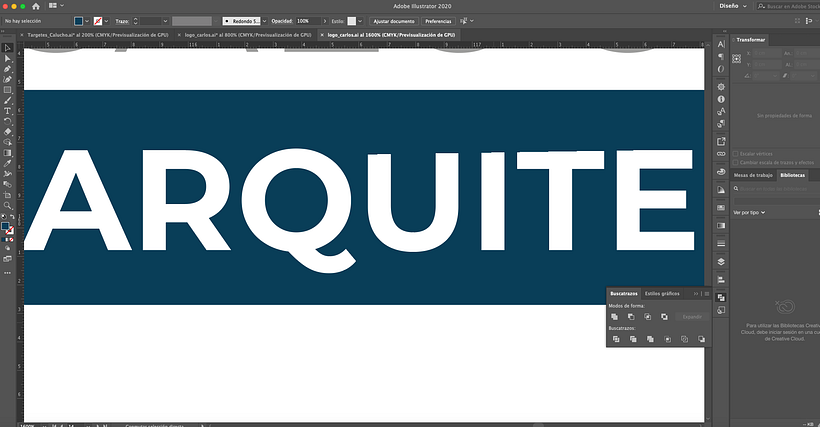Screen dimensions: 820x427
Task: Click the Opacidad value field
Action: pyautogui.click(x=309, y=21)
